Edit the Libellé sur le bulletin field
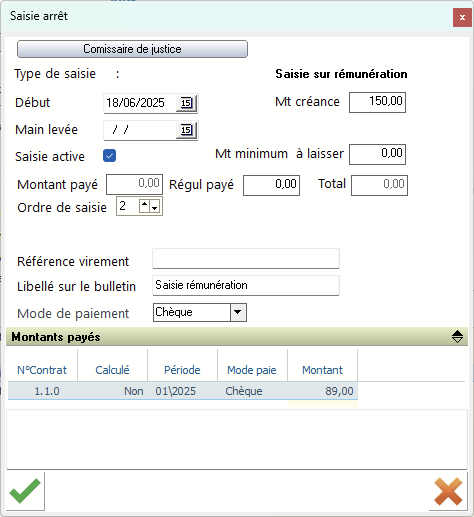The image size is (474, 517). coord(246,285)
